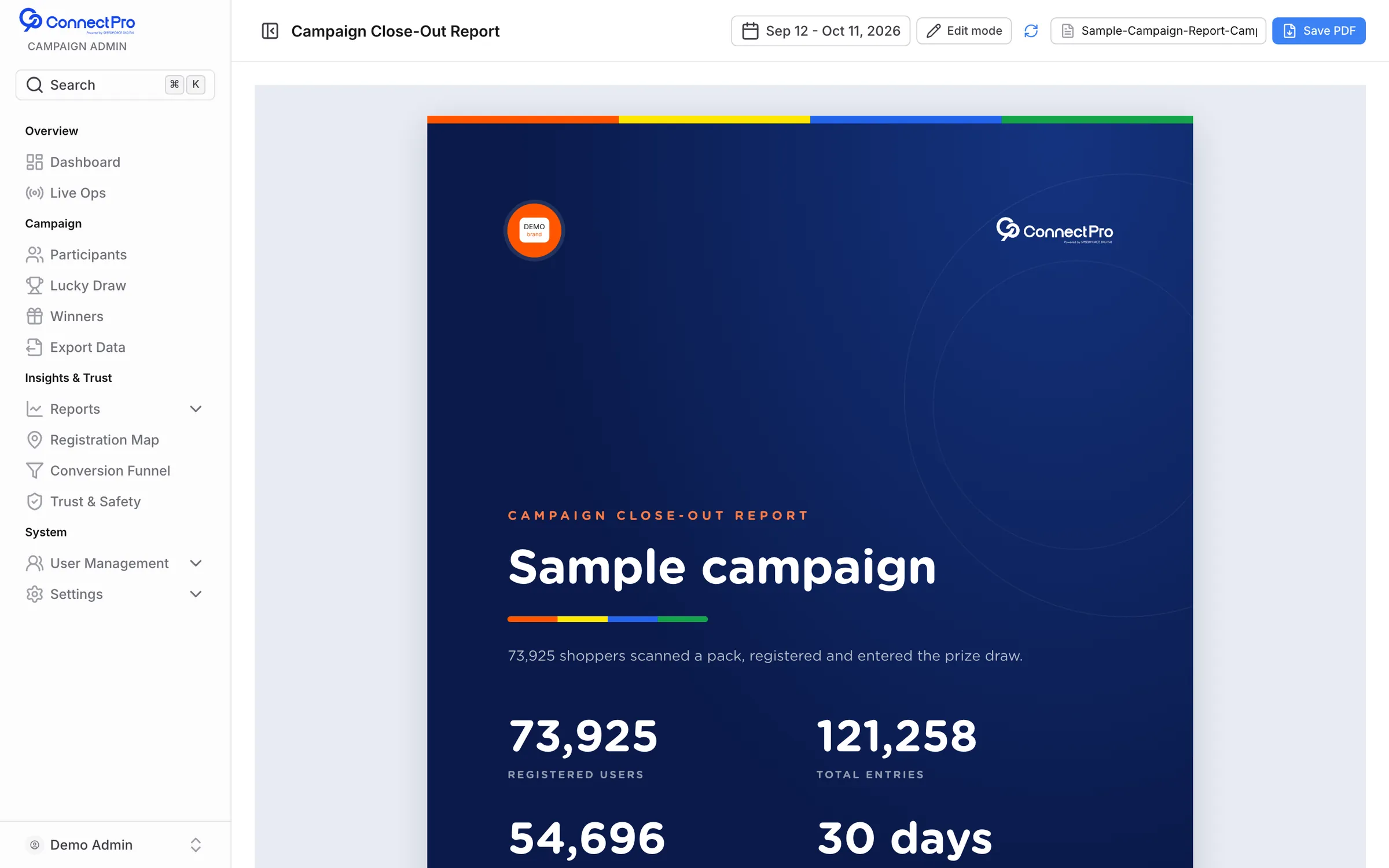Click the Search field in sidebar
1389x868 pixels.
[x=115, y=84]
